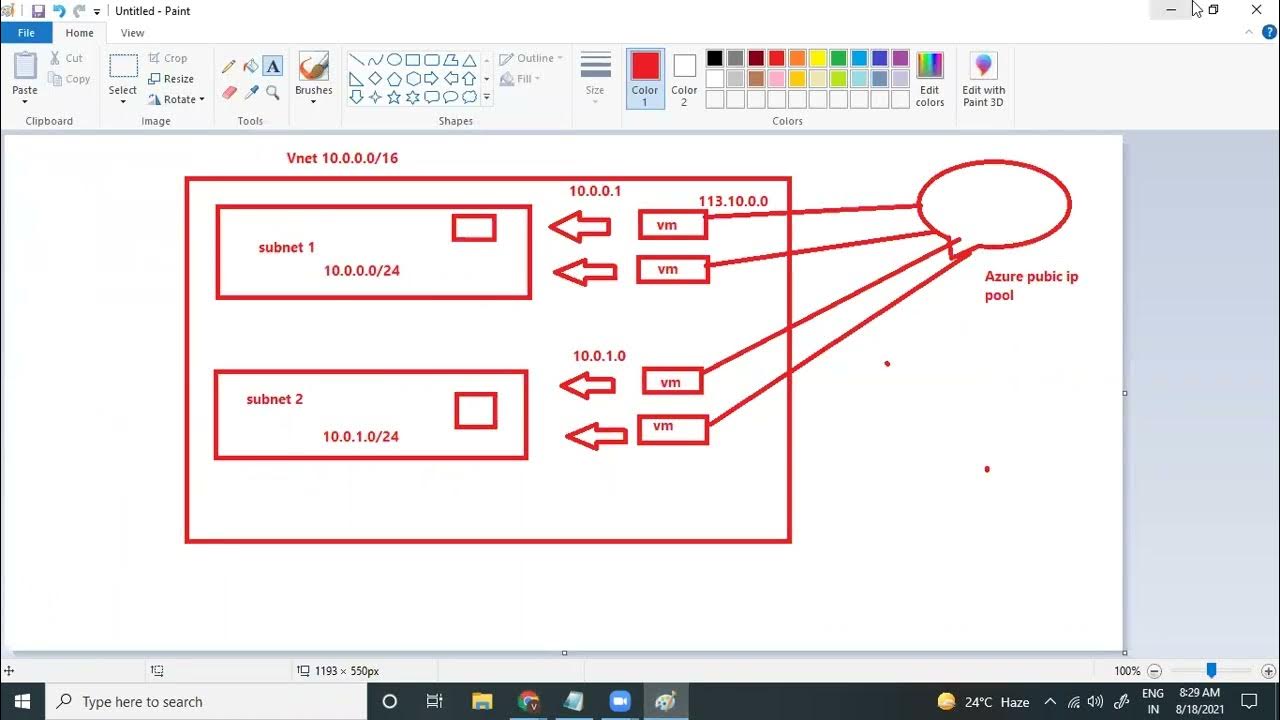Choose the five-point star shape
The height and width of the screenshot is (720, 1280).
394,97
